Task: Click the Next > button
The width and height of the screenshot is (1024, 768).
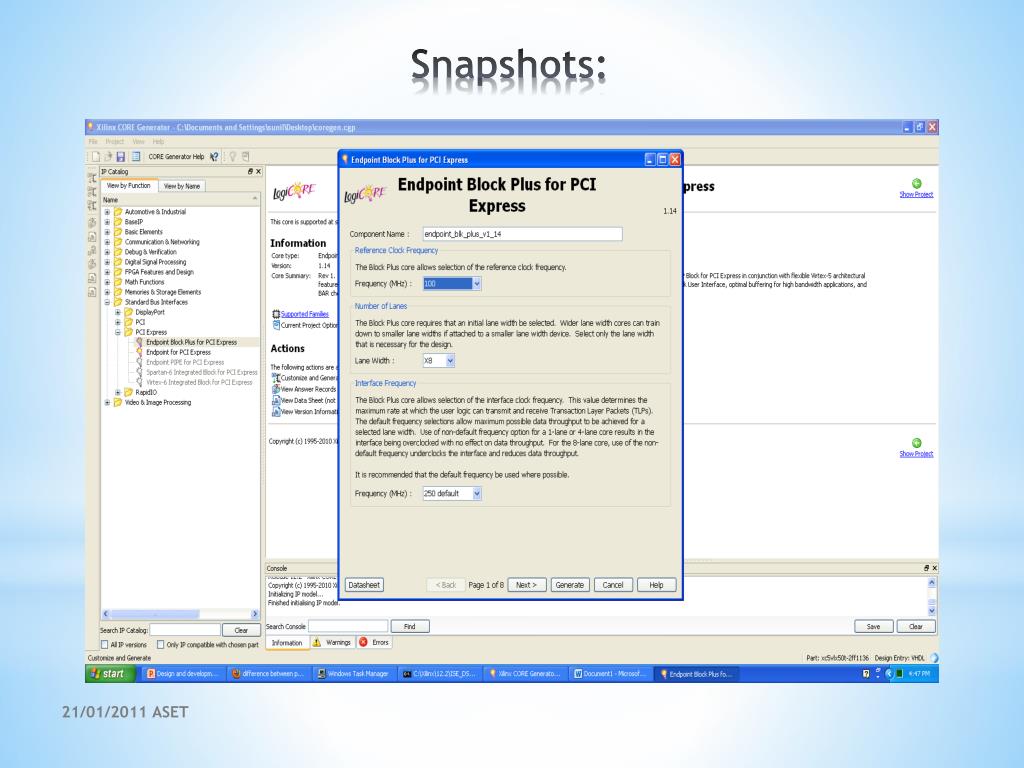Action: [526, 585]
